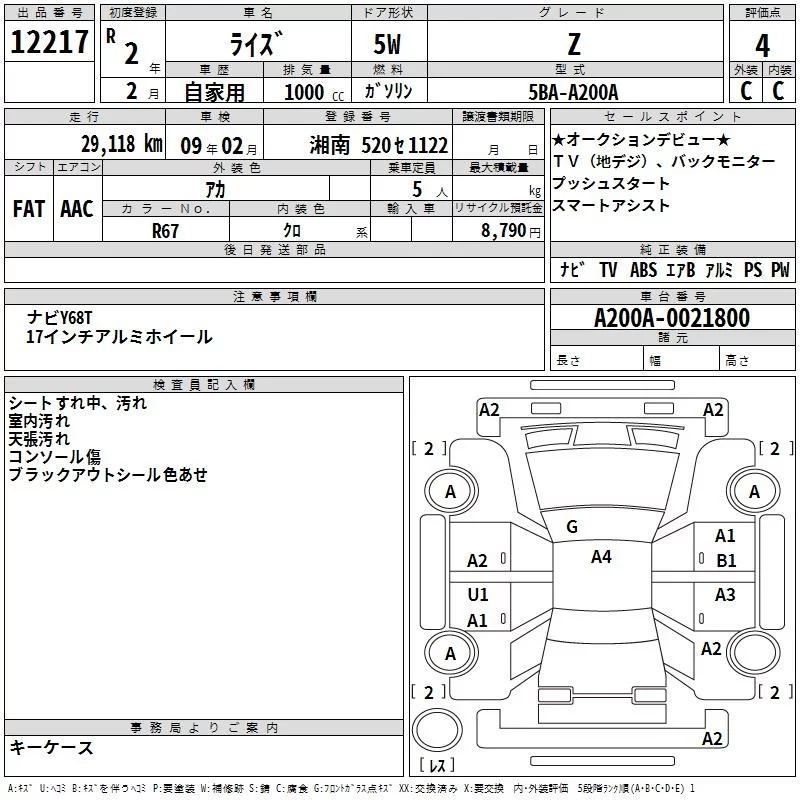Click inspector note 天張汚れ
The height and width of the screenshot is (800, 800).
point(39,439)
